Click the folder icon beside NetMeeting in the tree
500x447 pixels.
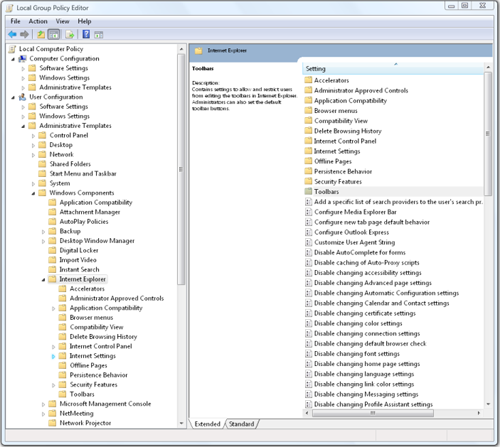(x=52, y=413)
